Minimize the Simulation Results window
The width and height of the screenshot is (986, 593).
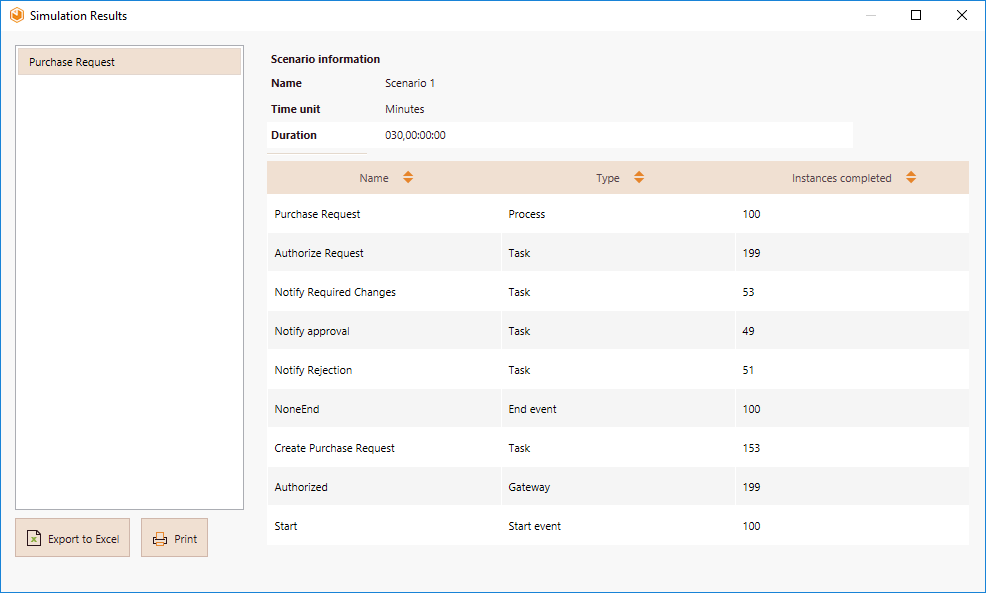871,15
